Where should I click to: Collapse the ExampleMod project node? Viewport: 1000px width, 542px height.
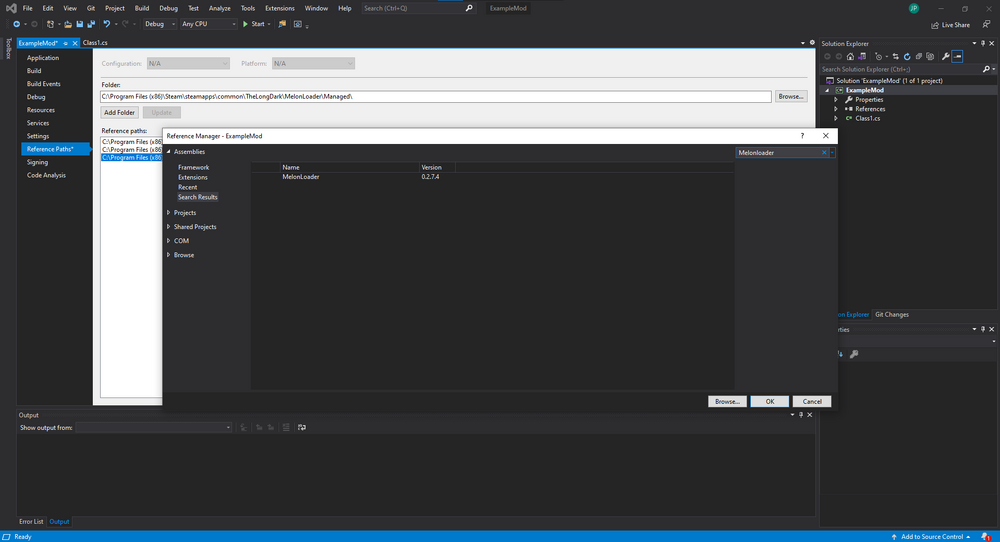coord(828,90)
